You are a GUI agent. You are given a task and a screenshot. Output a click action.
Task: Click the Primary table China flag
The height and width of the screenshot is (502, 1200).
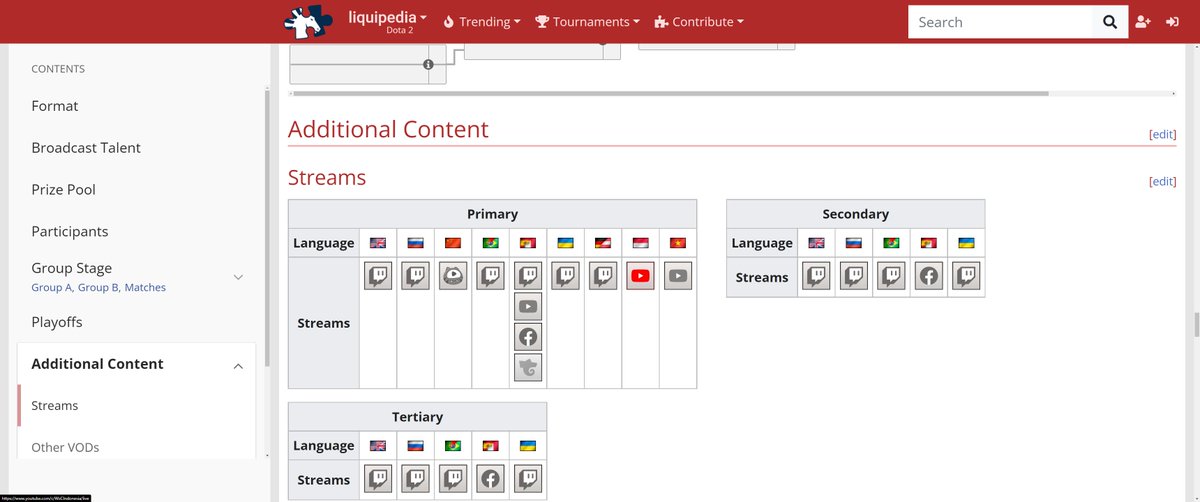(x=453, y=243)
